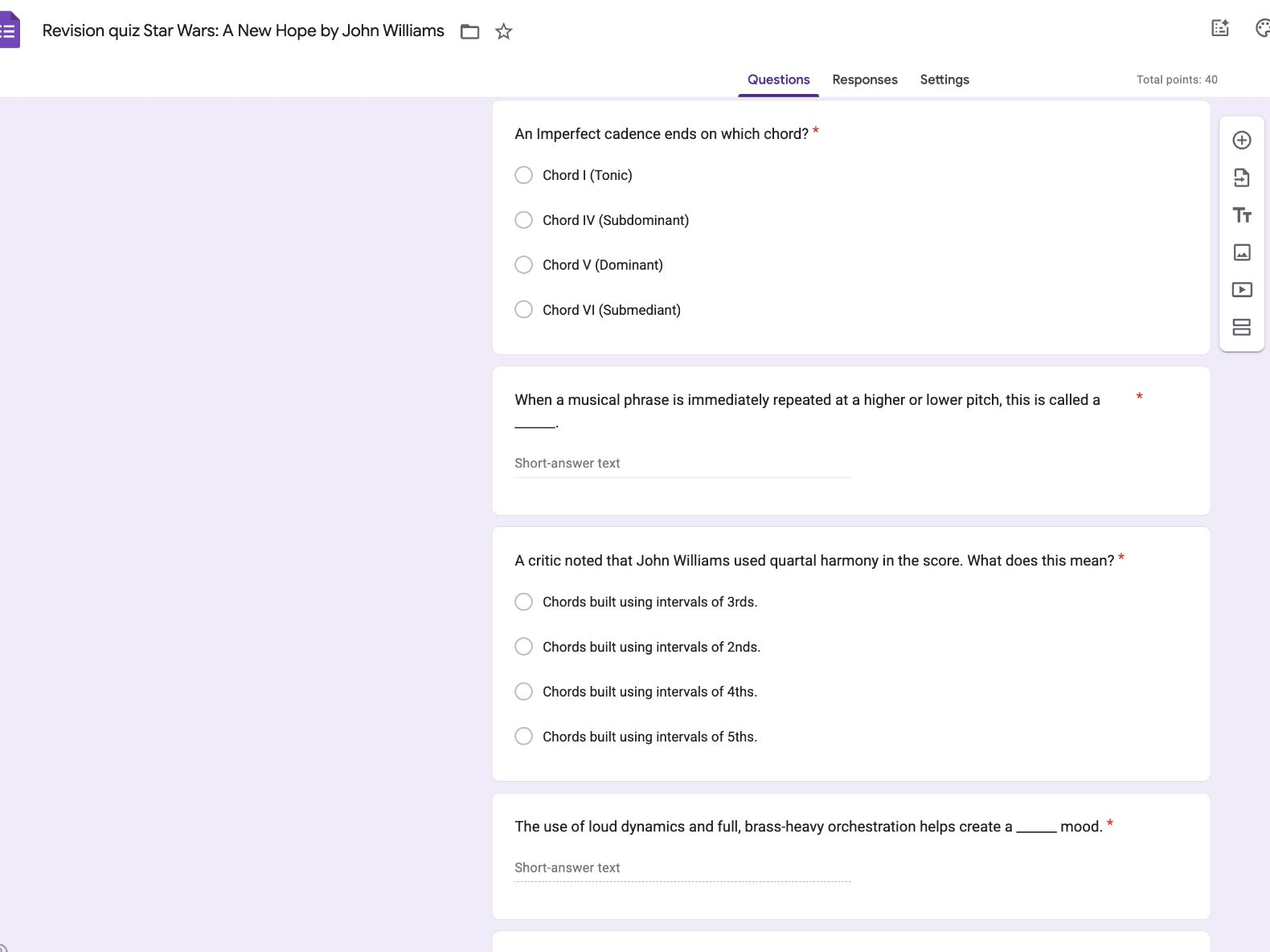Switch to the Questions tab

point(779,80)
